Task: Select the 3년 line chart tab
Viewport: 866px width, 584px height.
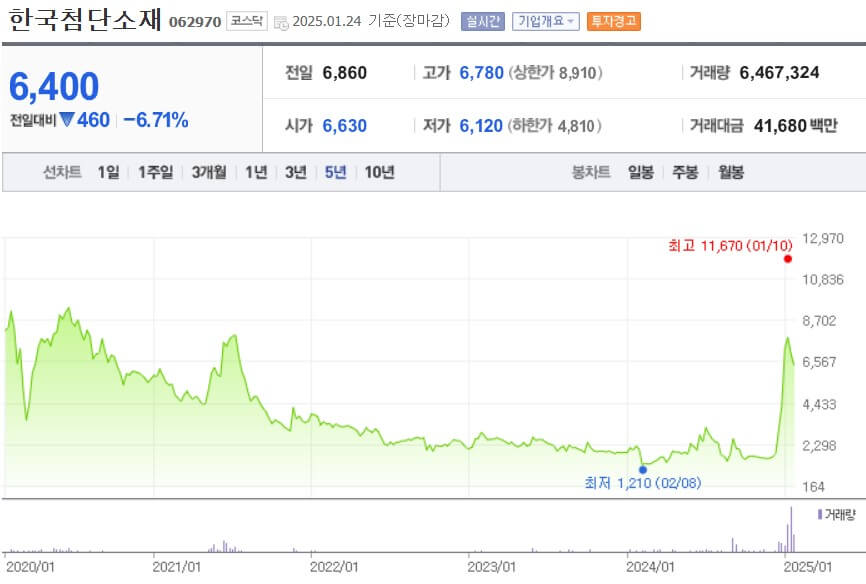Action: 295,172
